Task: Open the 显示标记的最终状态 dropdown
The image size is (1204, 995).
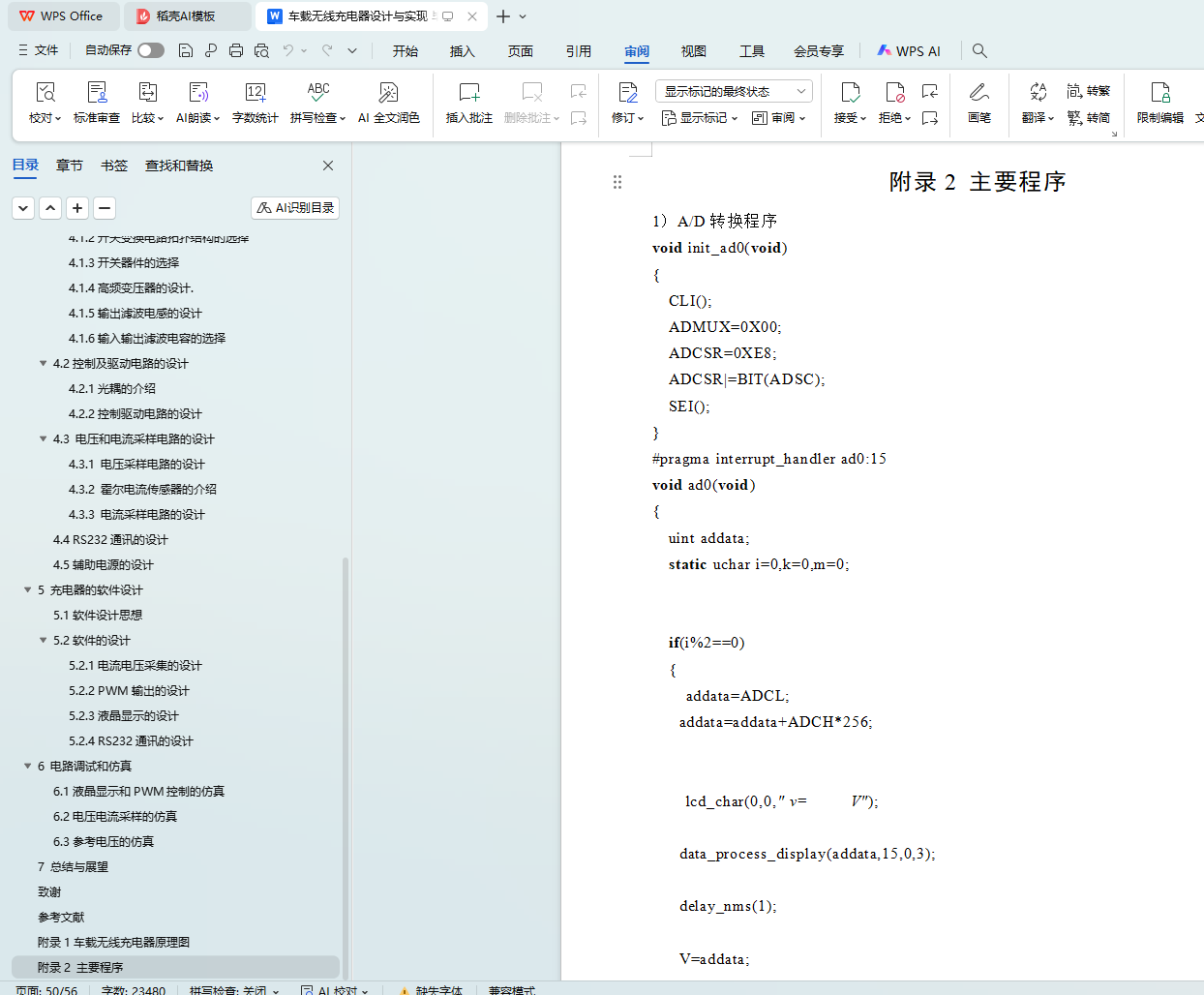Action: (733, 91)
